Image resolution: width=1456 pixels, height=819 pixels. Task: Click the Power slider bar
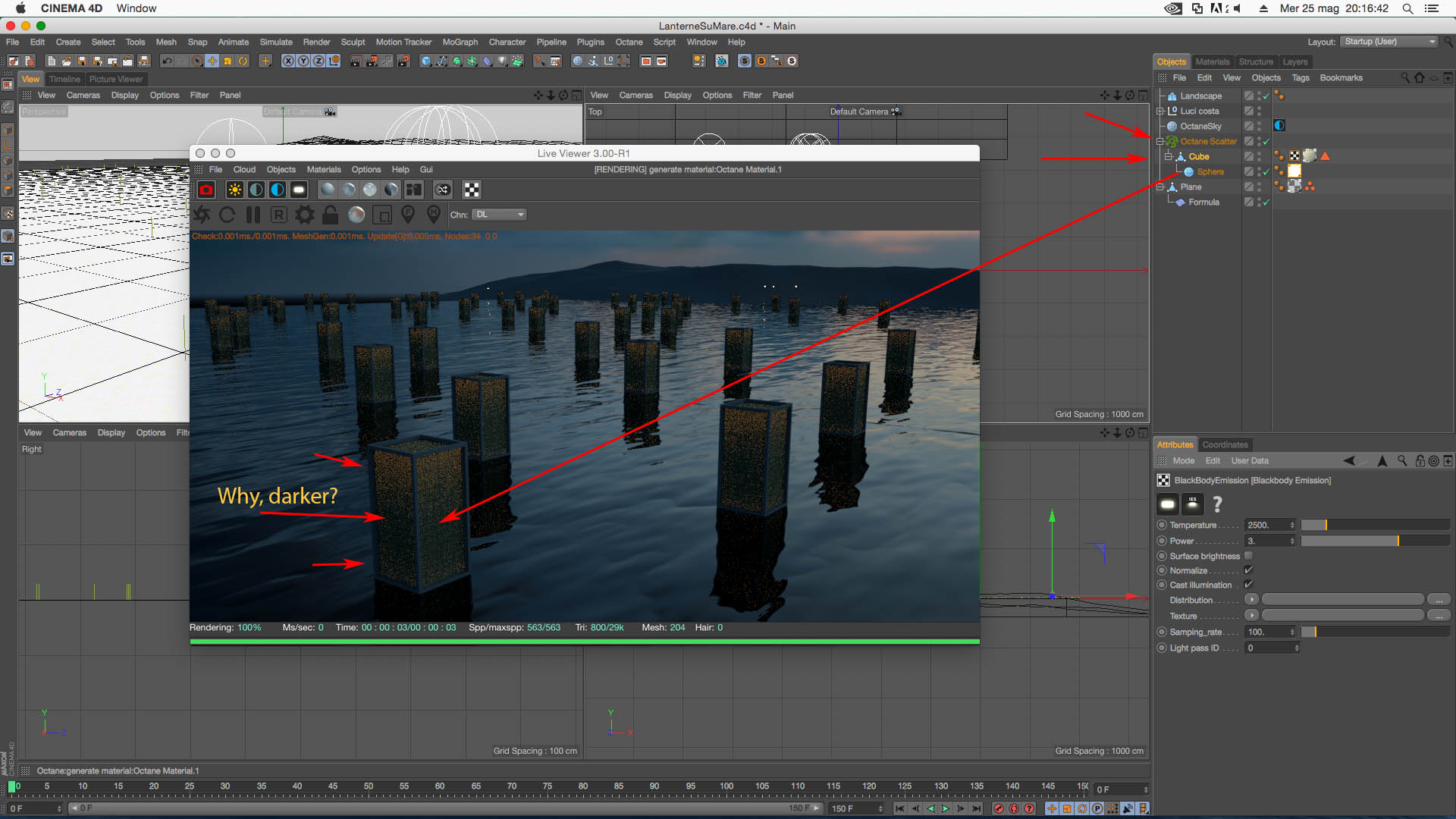[1374, 541]
